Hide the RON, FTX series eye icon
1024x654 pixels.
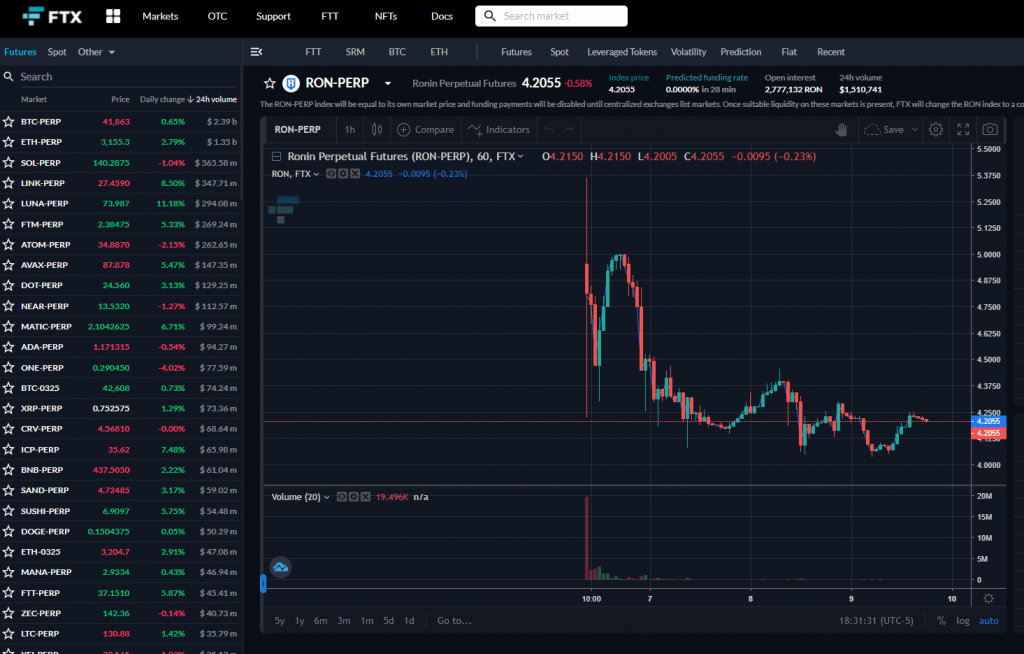pos(331,174)
